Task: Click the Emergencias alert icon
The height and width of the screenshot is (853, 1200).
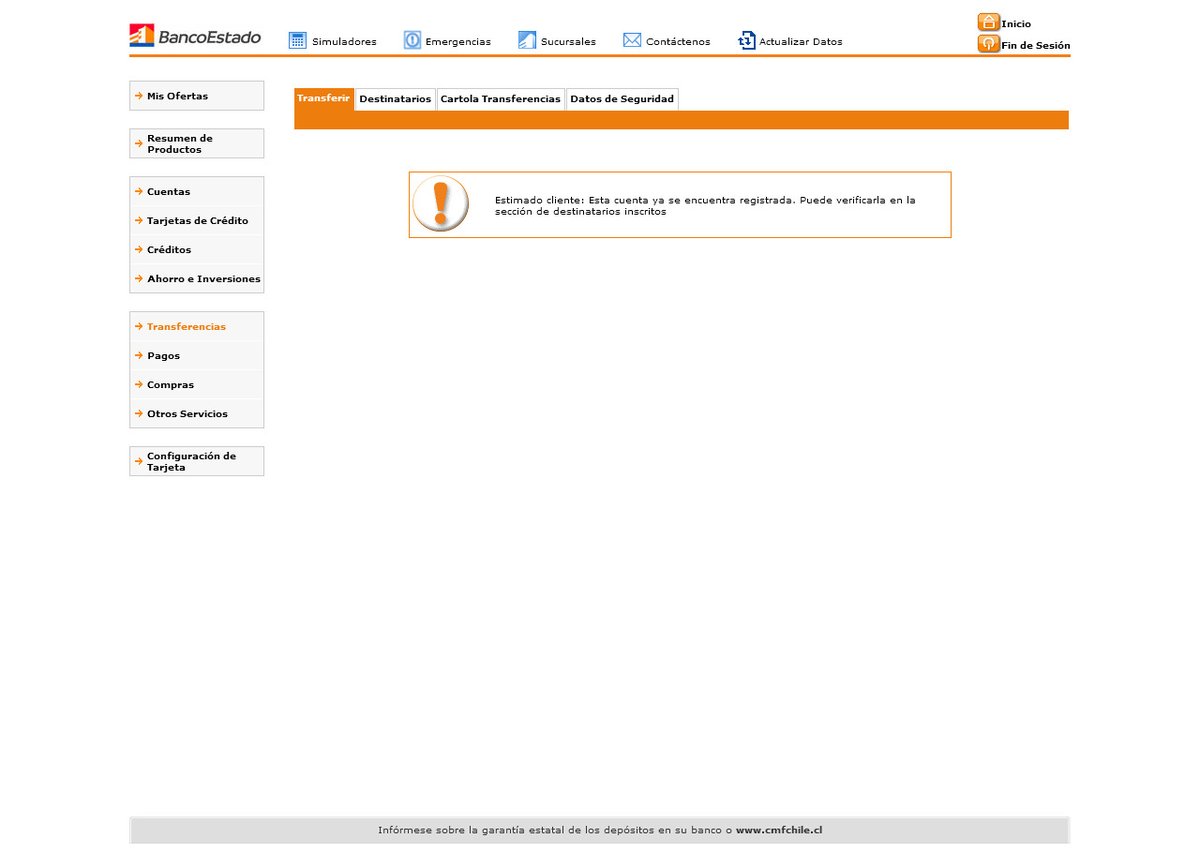Action: pyautogui.click(x=412, y=40)
